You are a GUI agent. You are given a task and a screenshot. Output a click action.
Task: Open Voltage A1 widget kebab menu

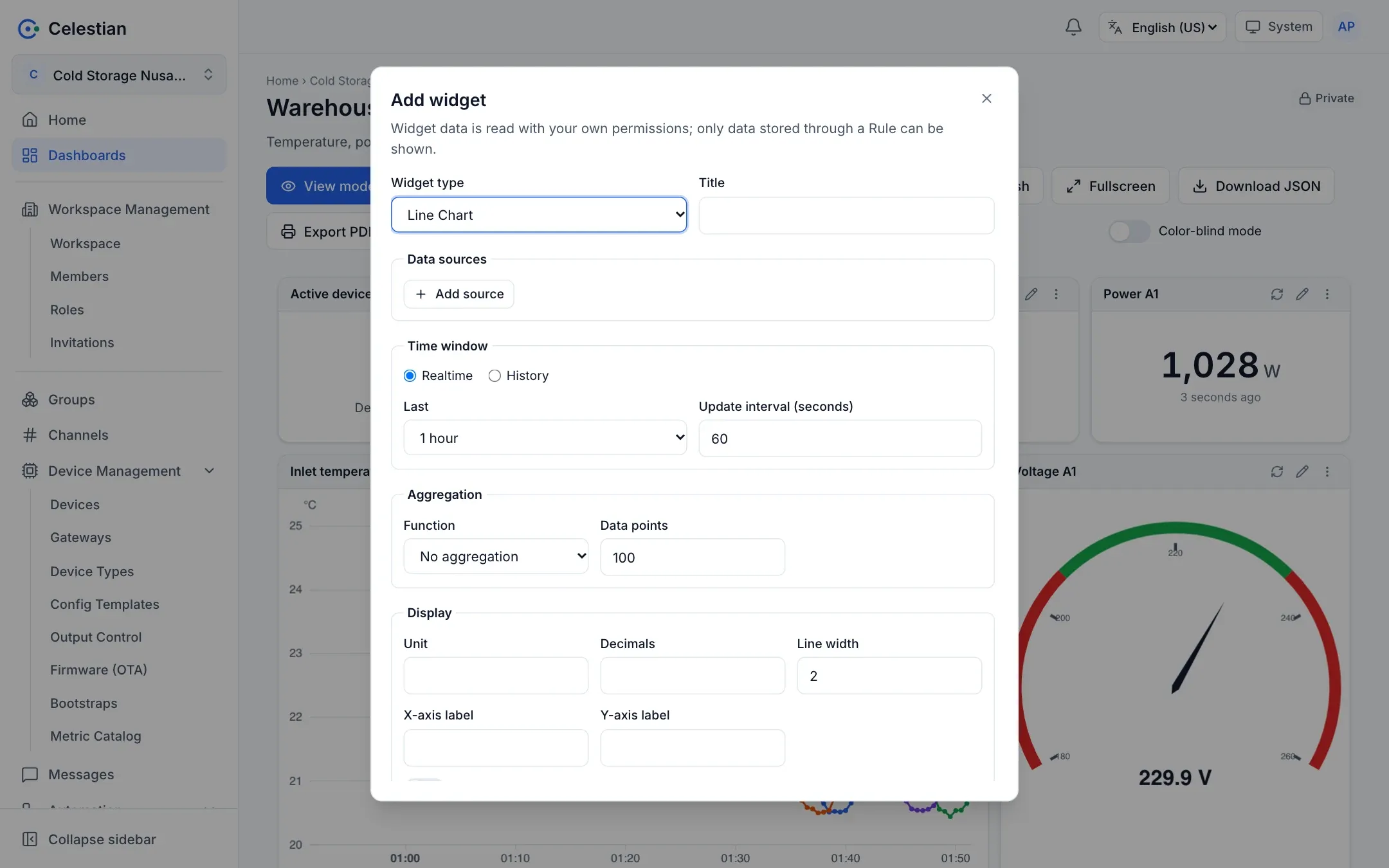[x=1327, y=471]
